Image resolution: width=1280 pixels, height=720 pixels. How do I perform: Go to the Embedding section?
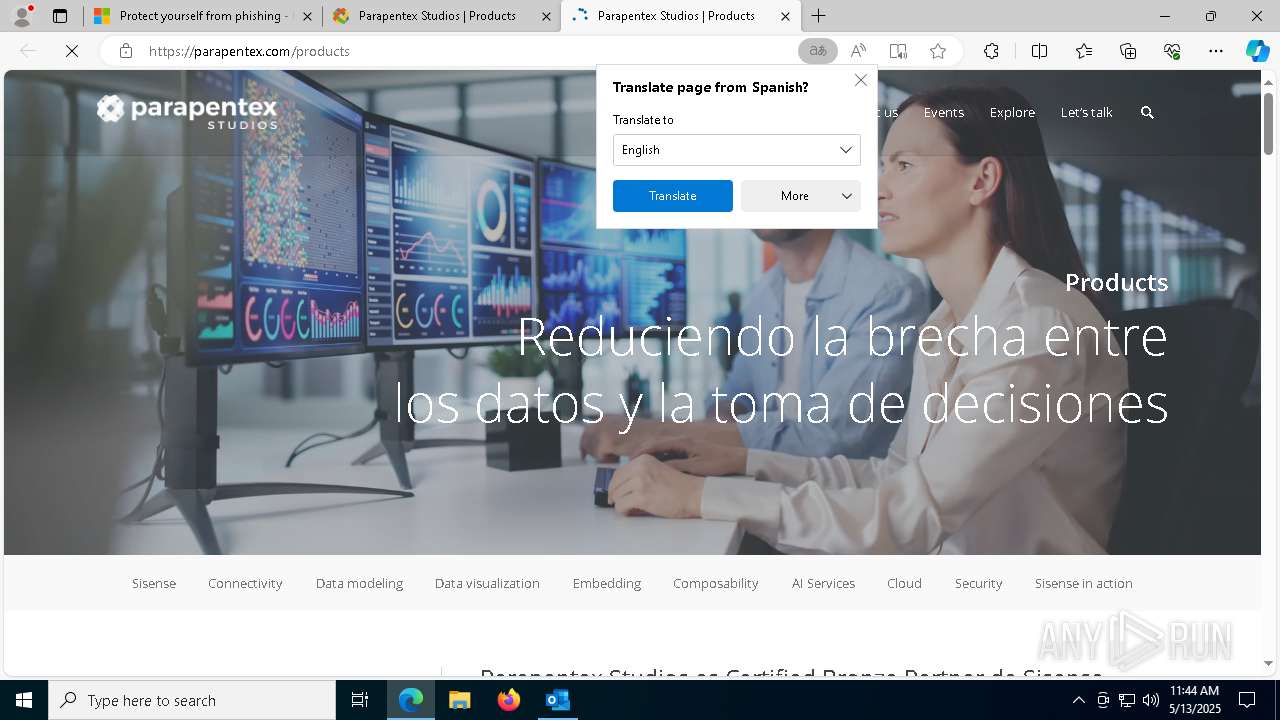pyautogui.click(x=607, y=583)
